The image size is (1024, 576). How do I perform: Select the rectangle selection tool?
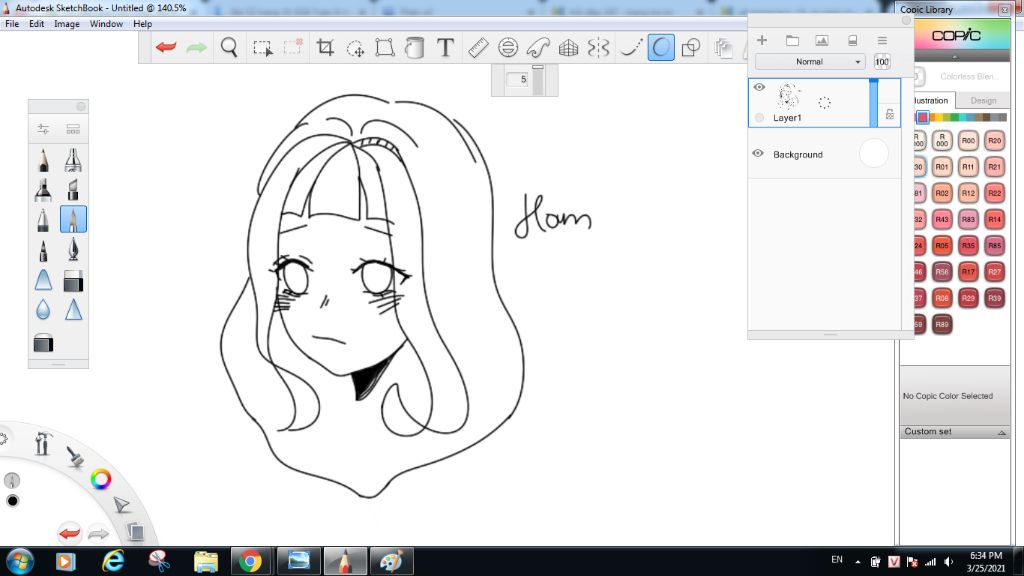pos(263,48)
